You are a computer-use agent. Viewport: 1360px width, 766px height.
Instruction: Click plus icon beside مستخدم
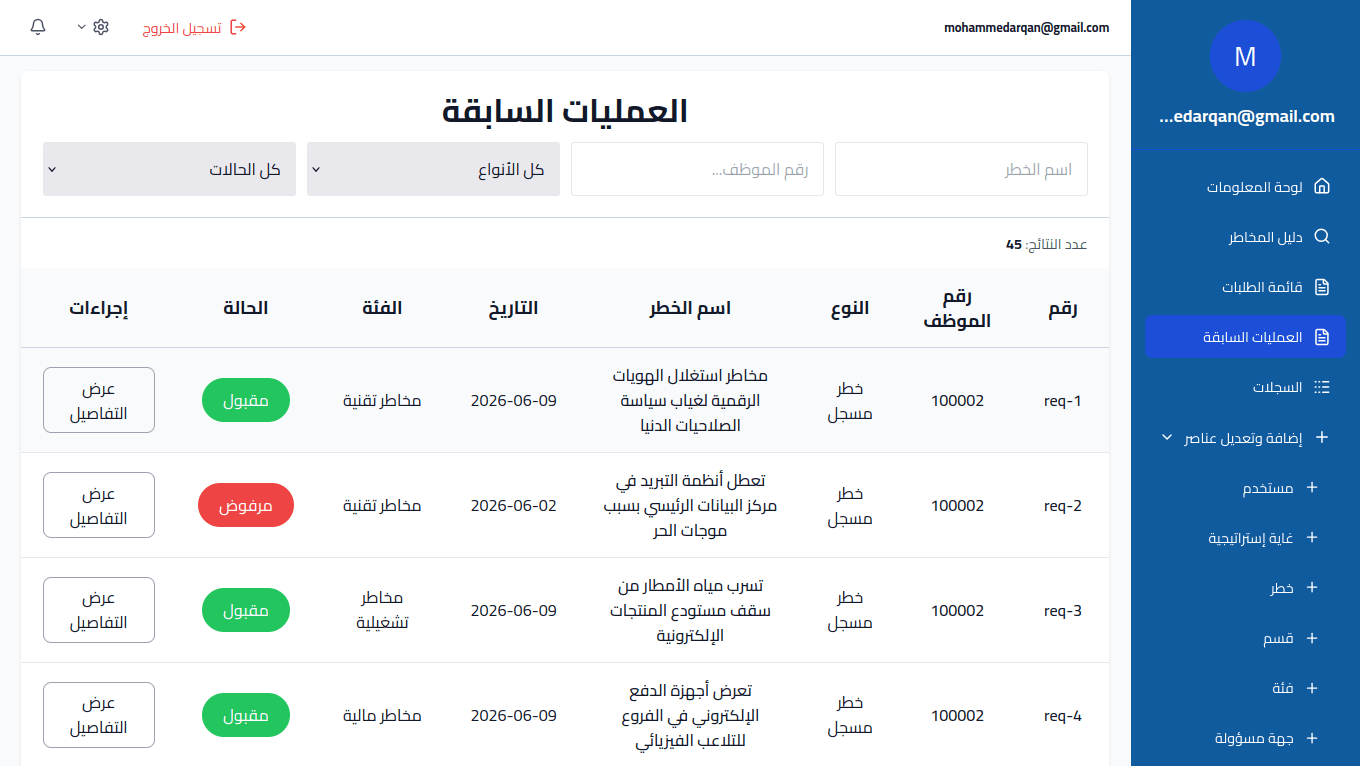[x=1313, y=488]
